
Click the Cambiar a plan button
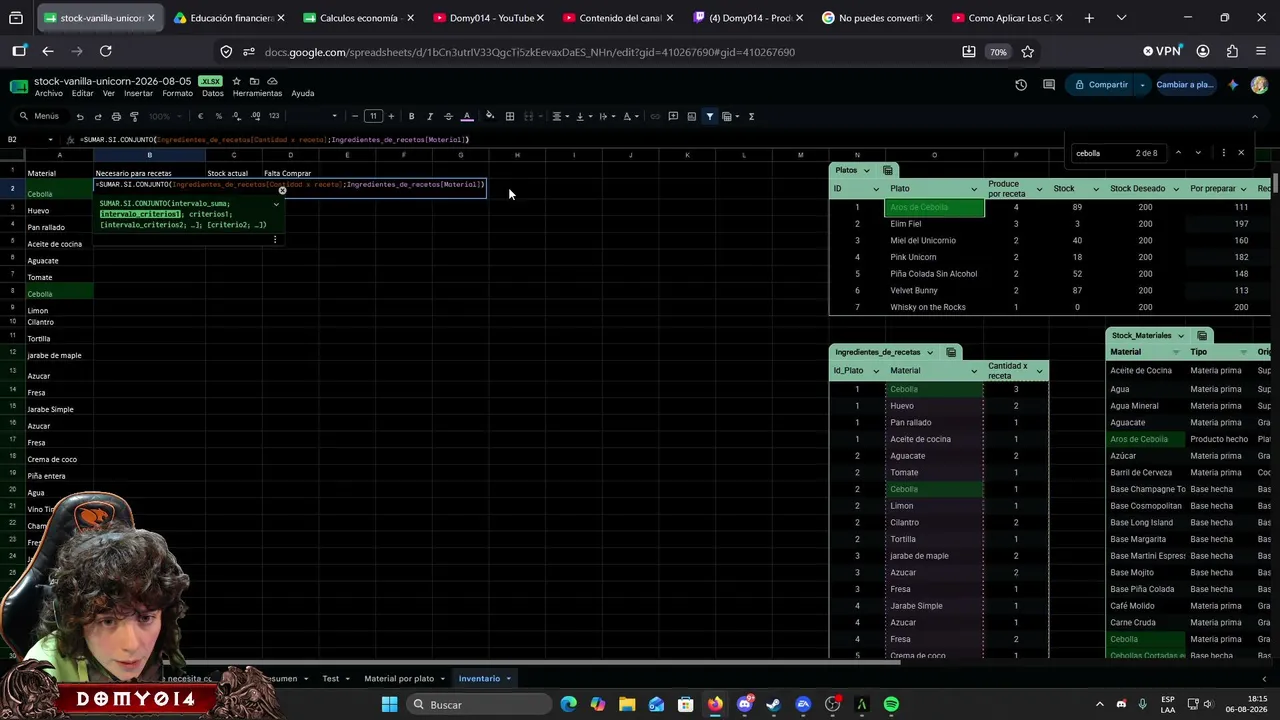pos(1184,85)
